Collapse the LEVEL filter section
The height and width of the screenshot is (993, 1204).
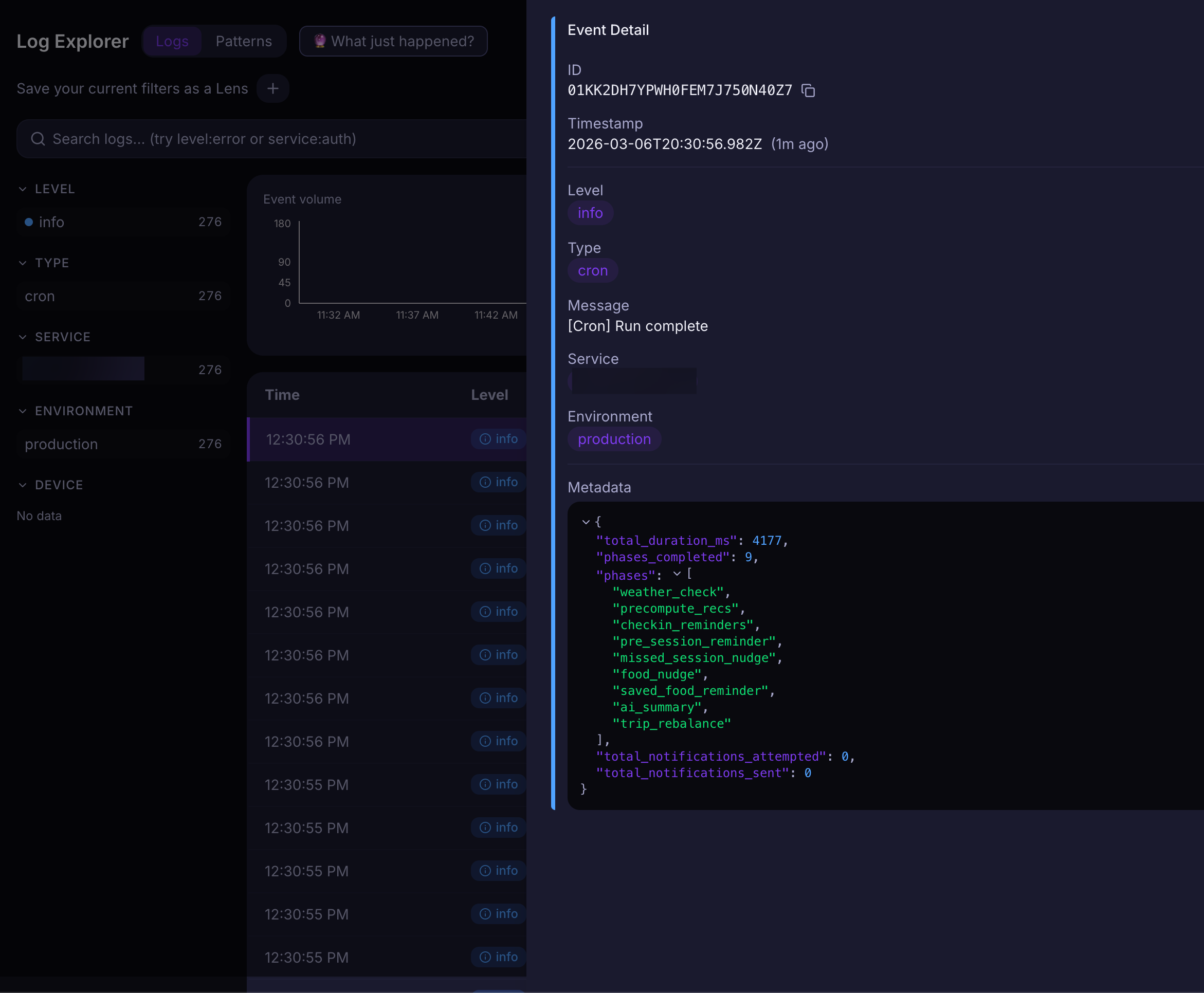click(23, 189)
